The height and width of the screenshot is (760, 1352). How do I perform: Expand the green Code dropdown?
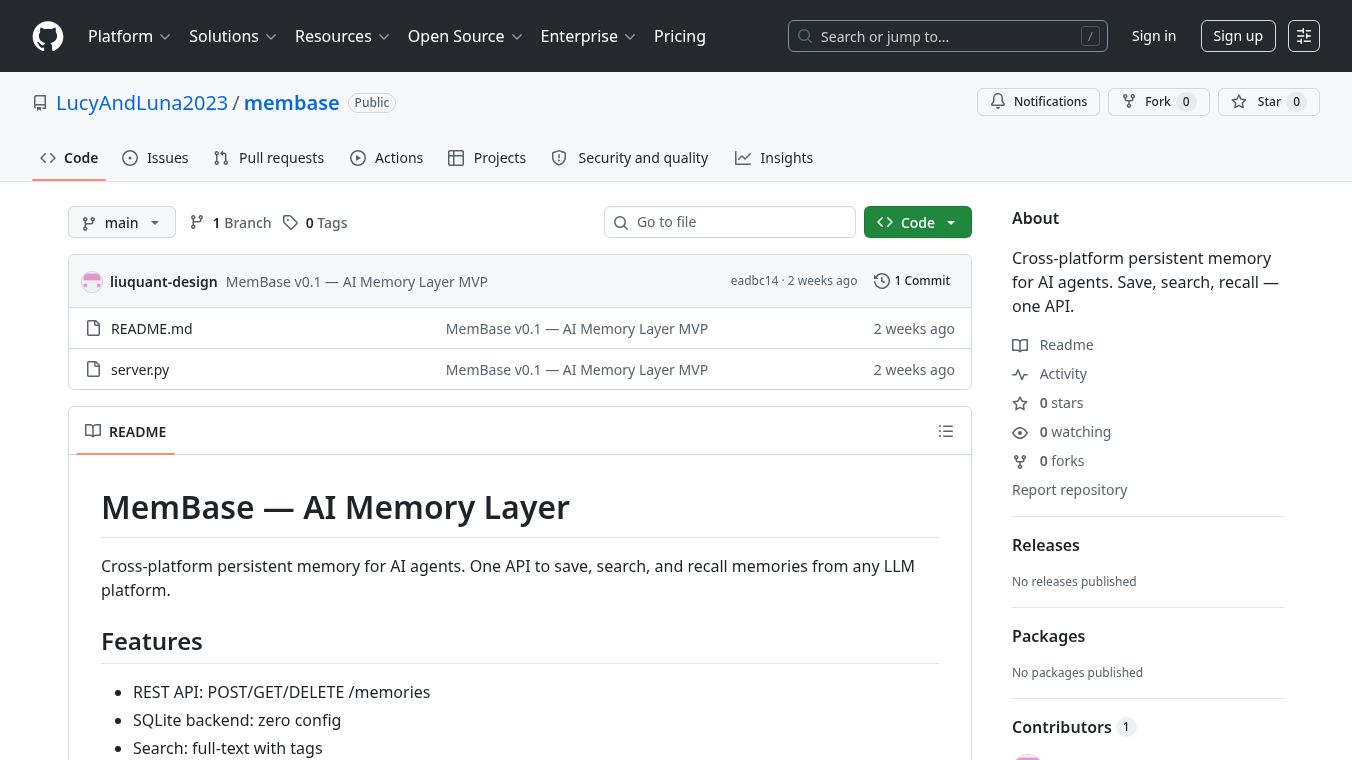coord(918,222)
